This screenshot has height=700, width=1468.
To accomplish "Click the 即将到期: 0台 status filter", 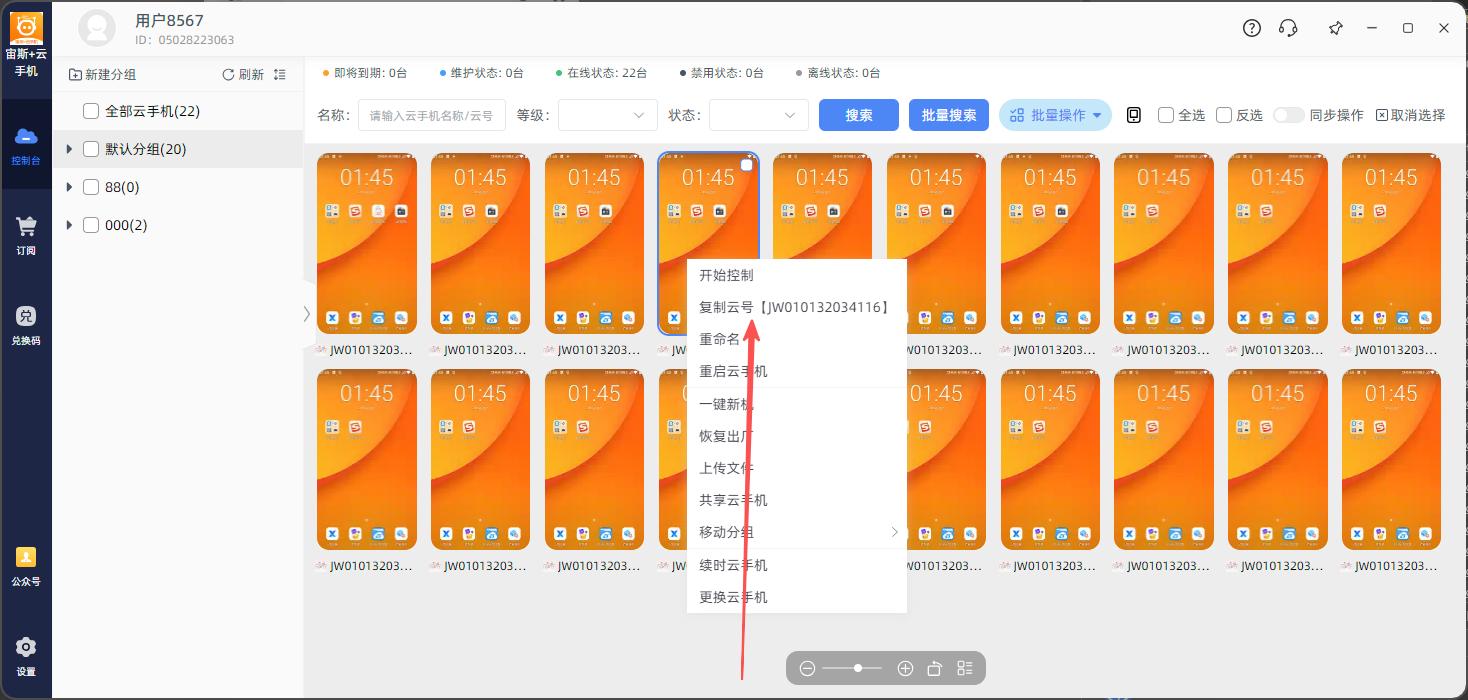I will [x=366, y=73].
